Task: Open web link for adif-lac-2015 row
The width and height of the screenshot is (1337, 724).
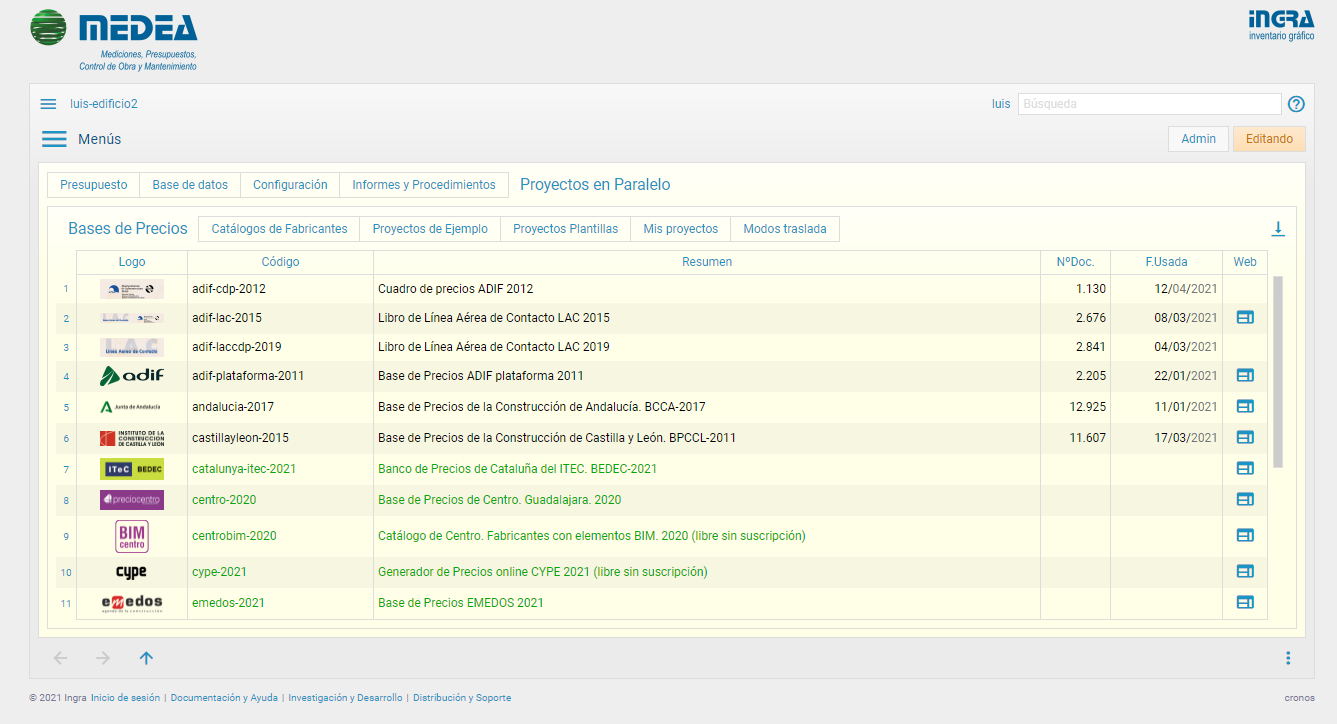Action: tap(1245, 317)
